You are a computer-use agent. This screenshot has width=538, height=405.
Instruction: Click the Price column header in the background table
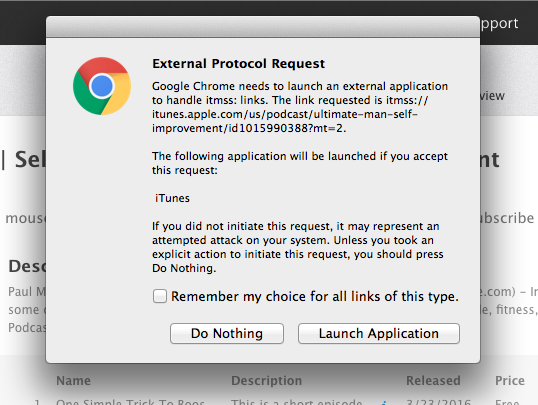click(510, 381)
